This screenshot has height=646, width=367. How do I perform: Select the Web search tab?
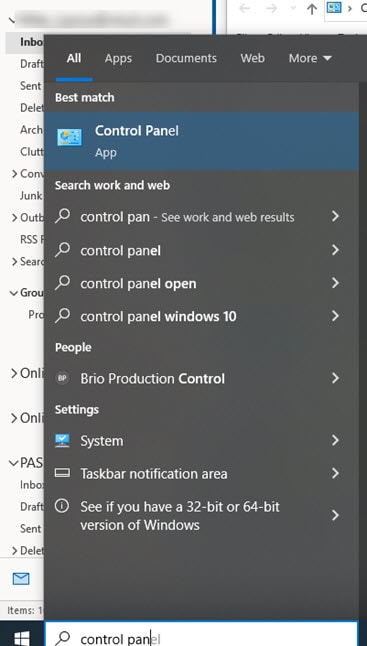(252, 58)
